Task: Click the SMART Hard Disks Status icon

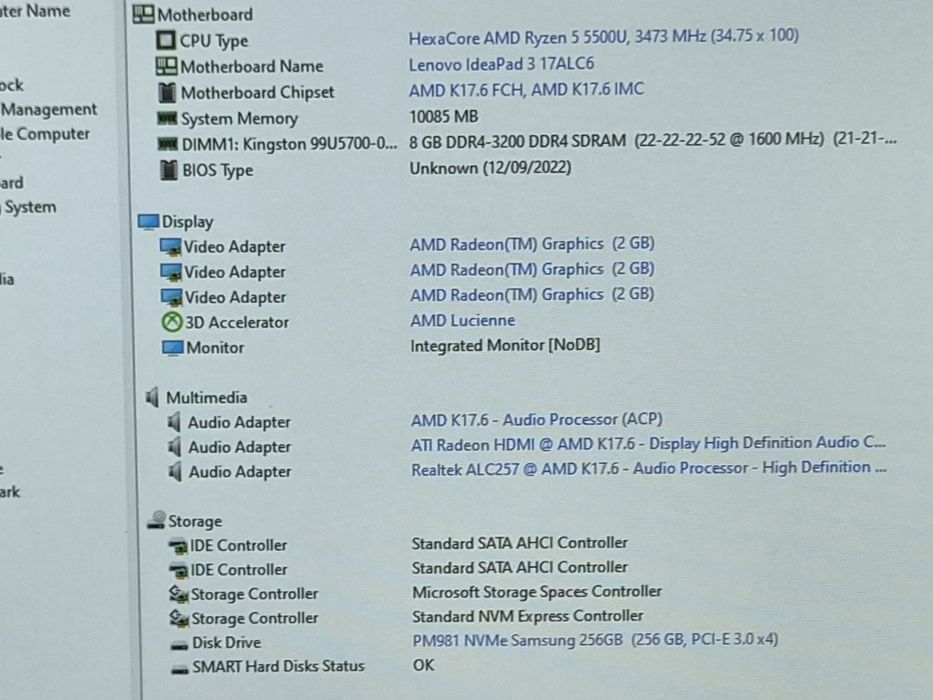Action: pyautogui.click(x=180, y=668)
